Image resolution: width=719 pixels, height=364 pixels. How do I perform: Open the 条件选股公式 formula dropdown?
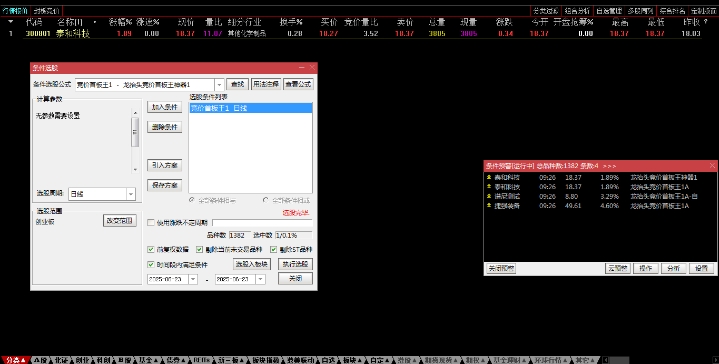click(x=219, y=85)
